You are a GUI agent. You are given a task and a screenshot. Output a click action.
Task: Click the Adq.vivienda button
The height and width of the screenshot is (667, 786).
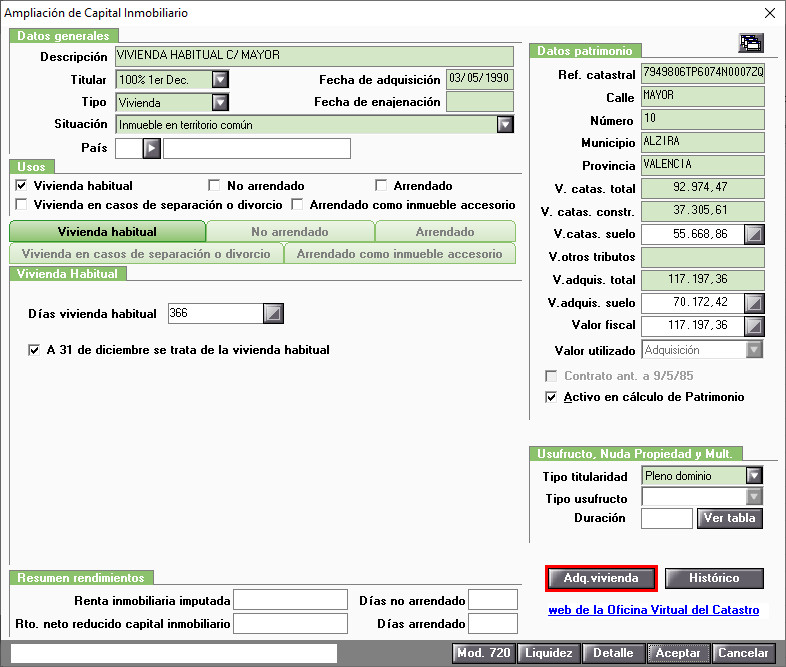coord(601,578)
